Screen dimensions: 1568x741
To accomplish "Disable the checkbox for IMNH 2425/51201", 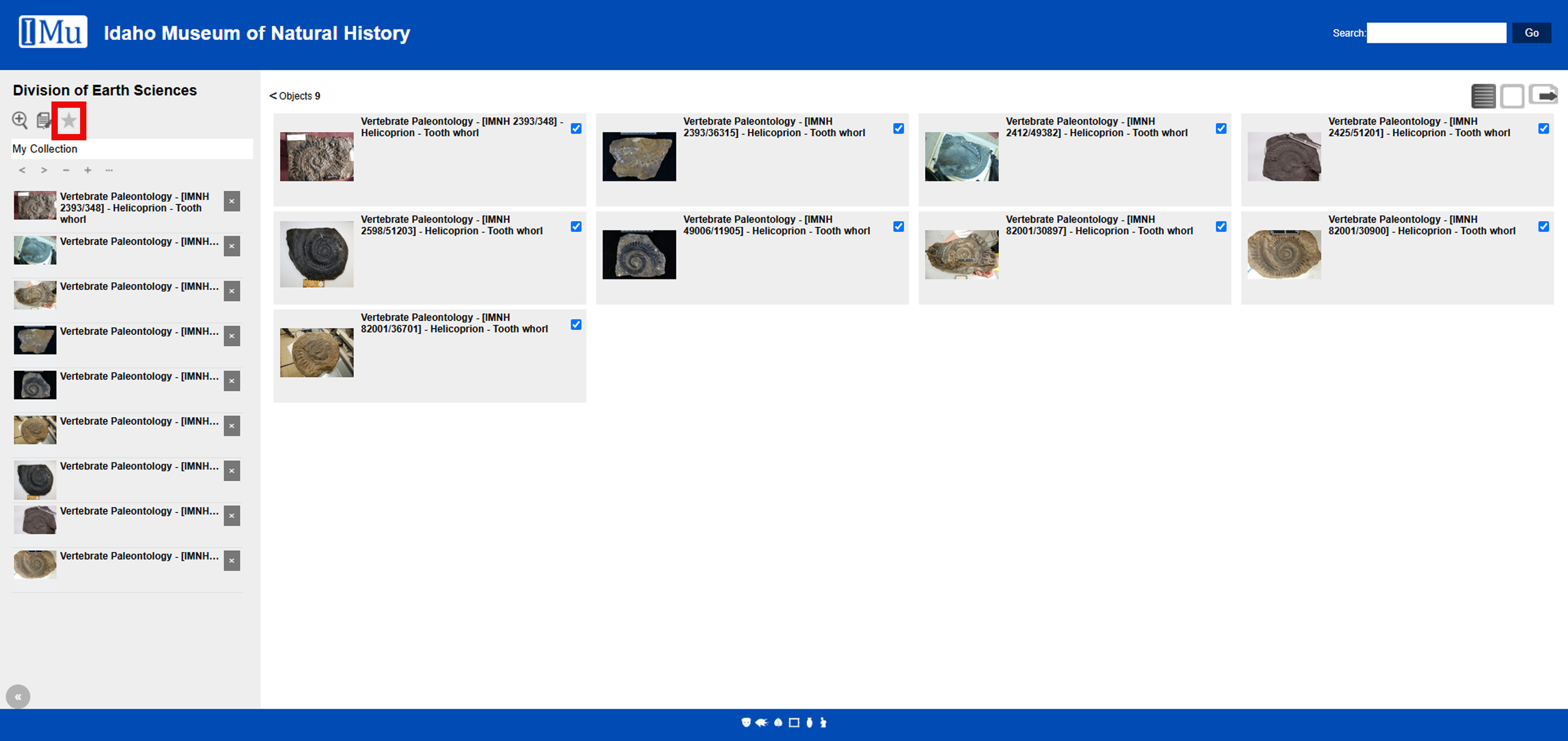I will [1544, 129].
